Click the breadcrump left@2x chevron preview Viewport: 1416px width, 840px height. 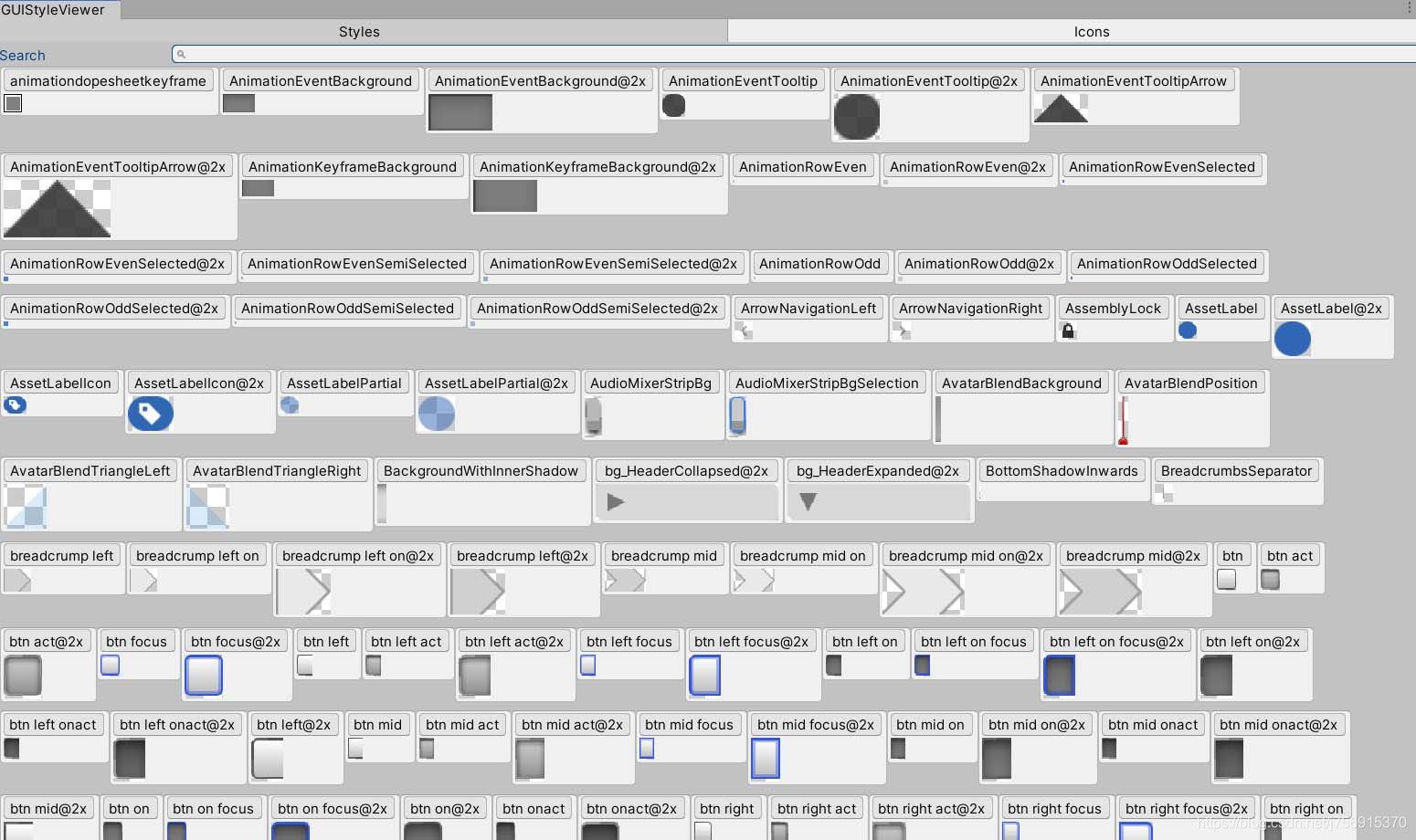478,592
